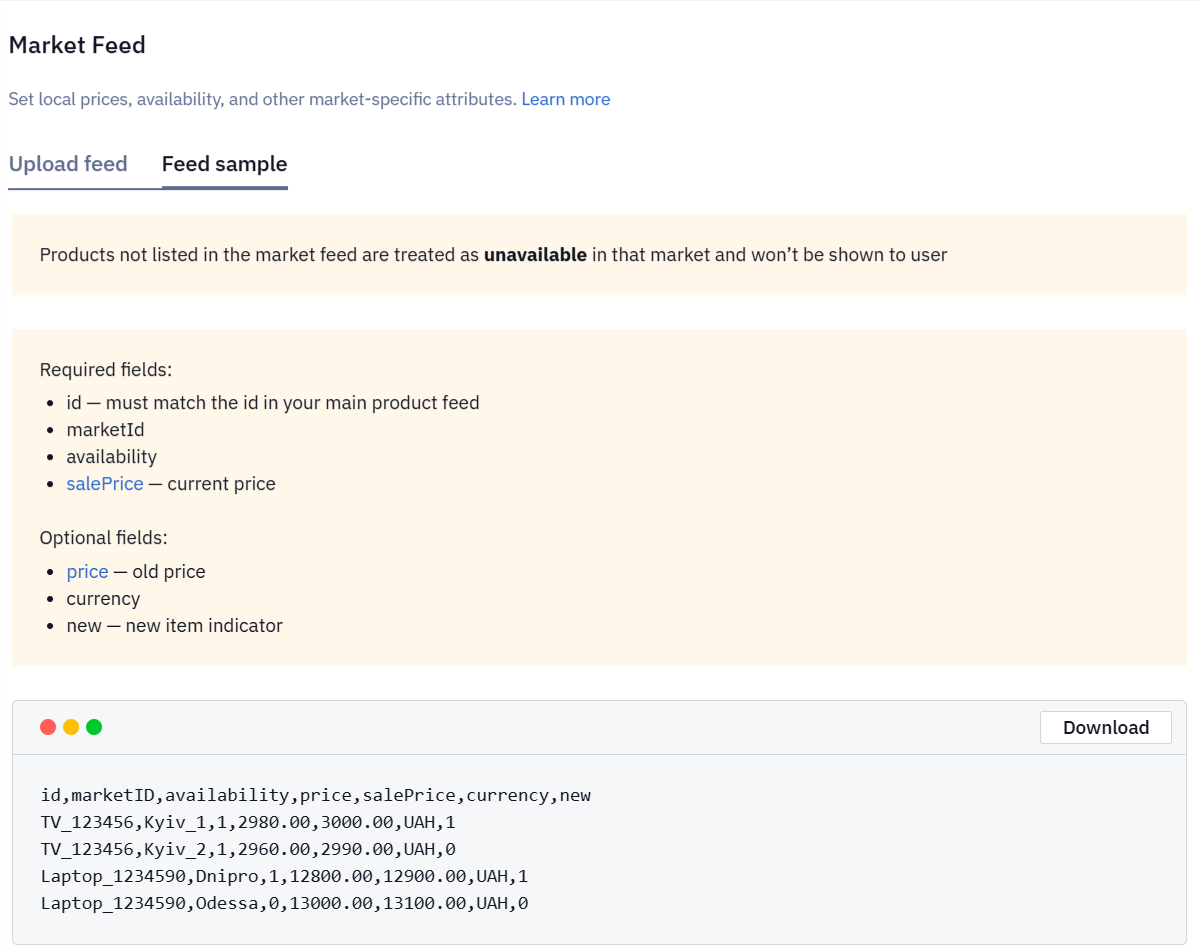The width and height of the screenshot is (1200, 948).
Task: Select the Feed sample tab
Action: point(224,164)
